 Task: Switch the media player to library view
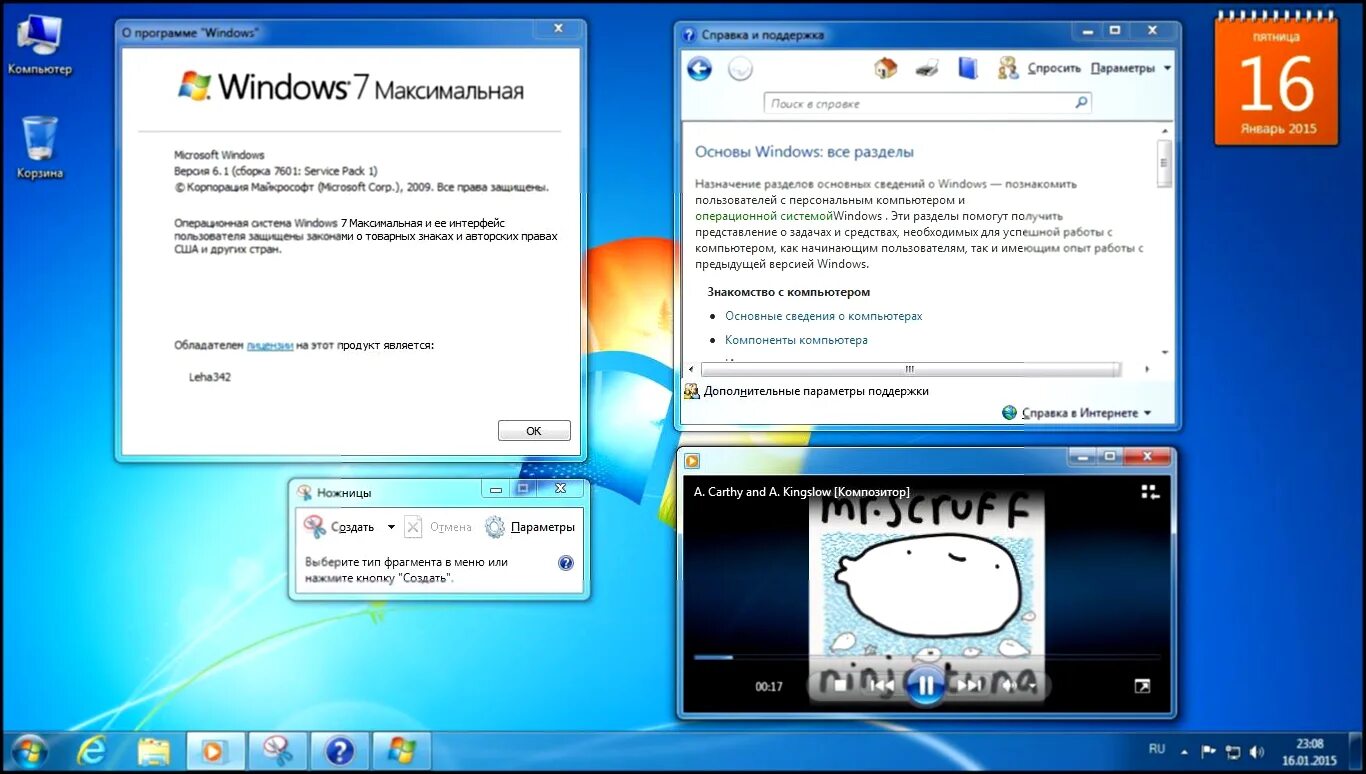point(1150,492)
